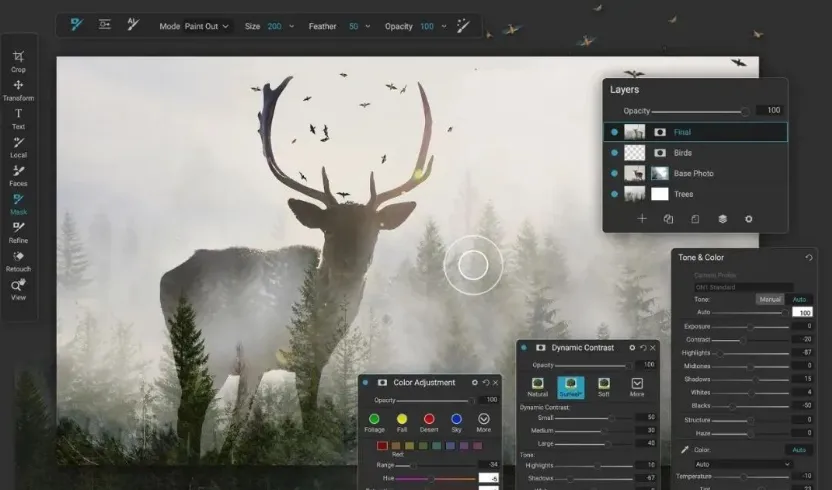Open the brush Size dropdown arrow
The height and width of the screenshot is (490, 832).
(291, 26)
